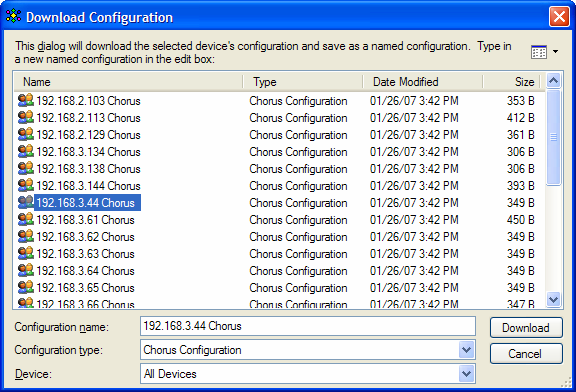Click the vertical scrollbar thumb
The width and height of the screenshot is (576, 392).
[554, 137]
